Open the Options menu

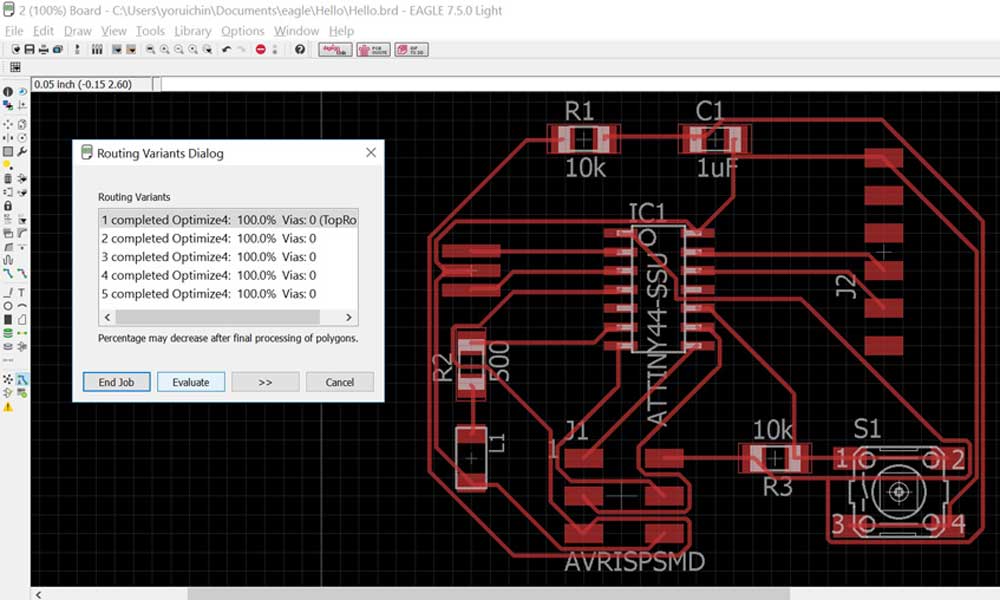point(242,31)
